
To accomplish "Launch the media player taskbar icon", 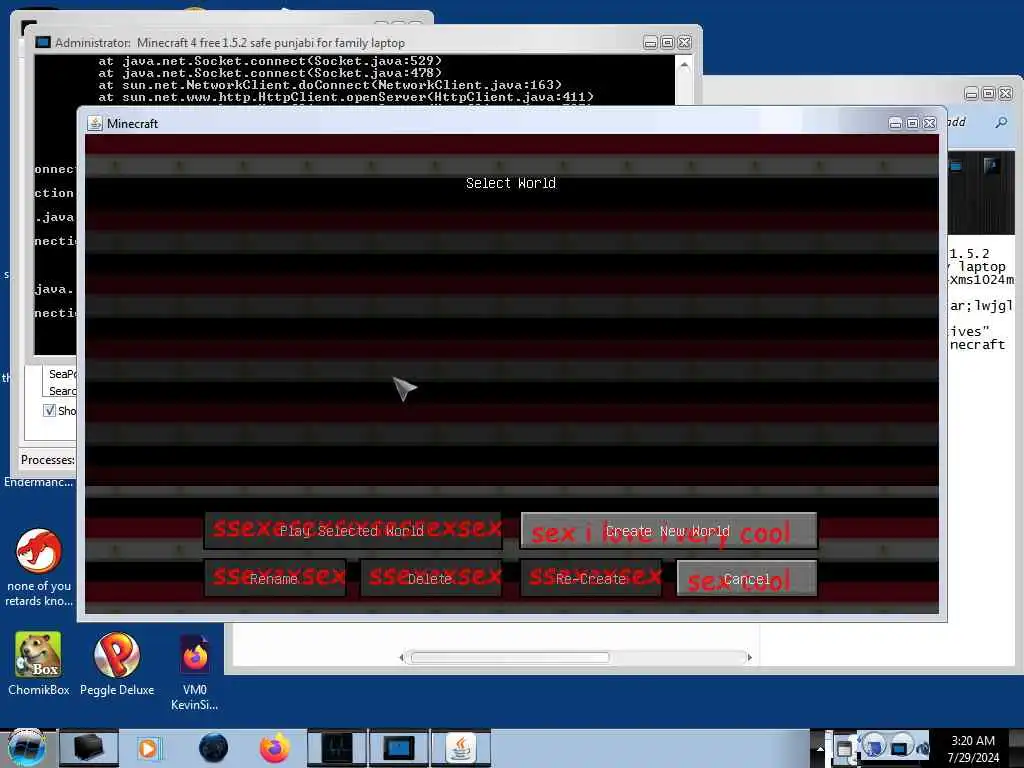I will (x=150, y=748).
